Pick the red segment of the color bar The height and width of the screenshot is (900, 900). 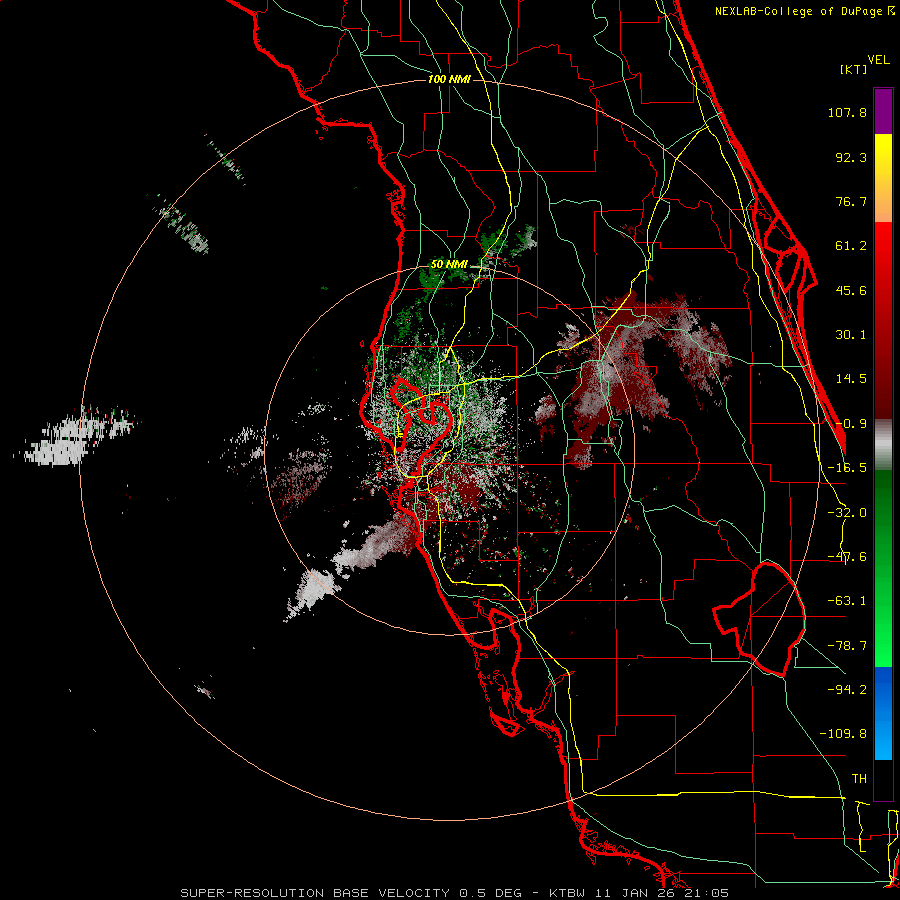[x=883, y=320]
